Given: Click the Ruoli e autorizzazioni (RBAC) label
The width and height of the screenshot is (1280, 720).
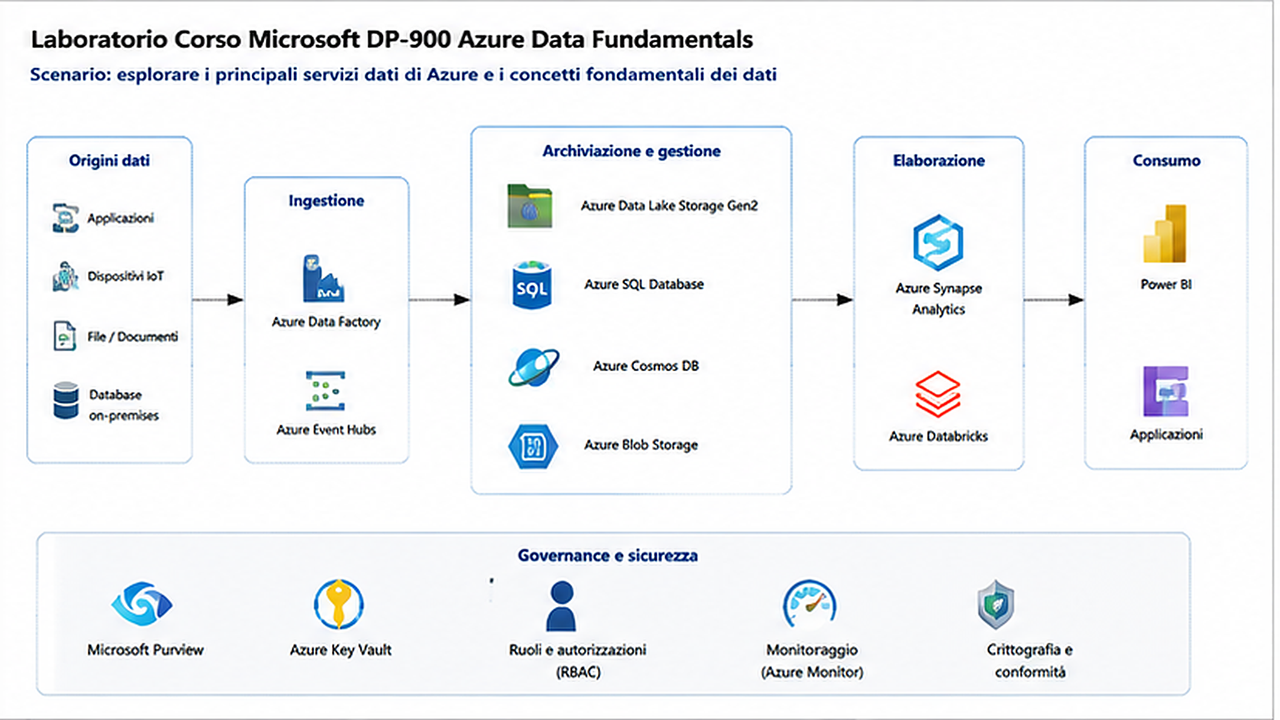Looking at the screenshot, I should coord(577,661).
